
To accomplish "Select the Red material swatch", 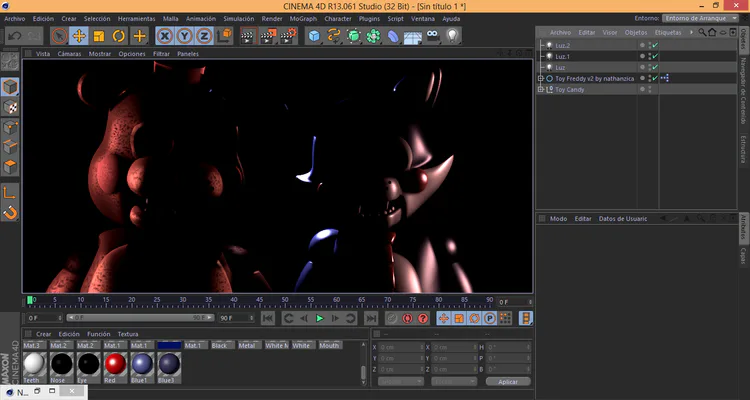I will click(115, 367).
